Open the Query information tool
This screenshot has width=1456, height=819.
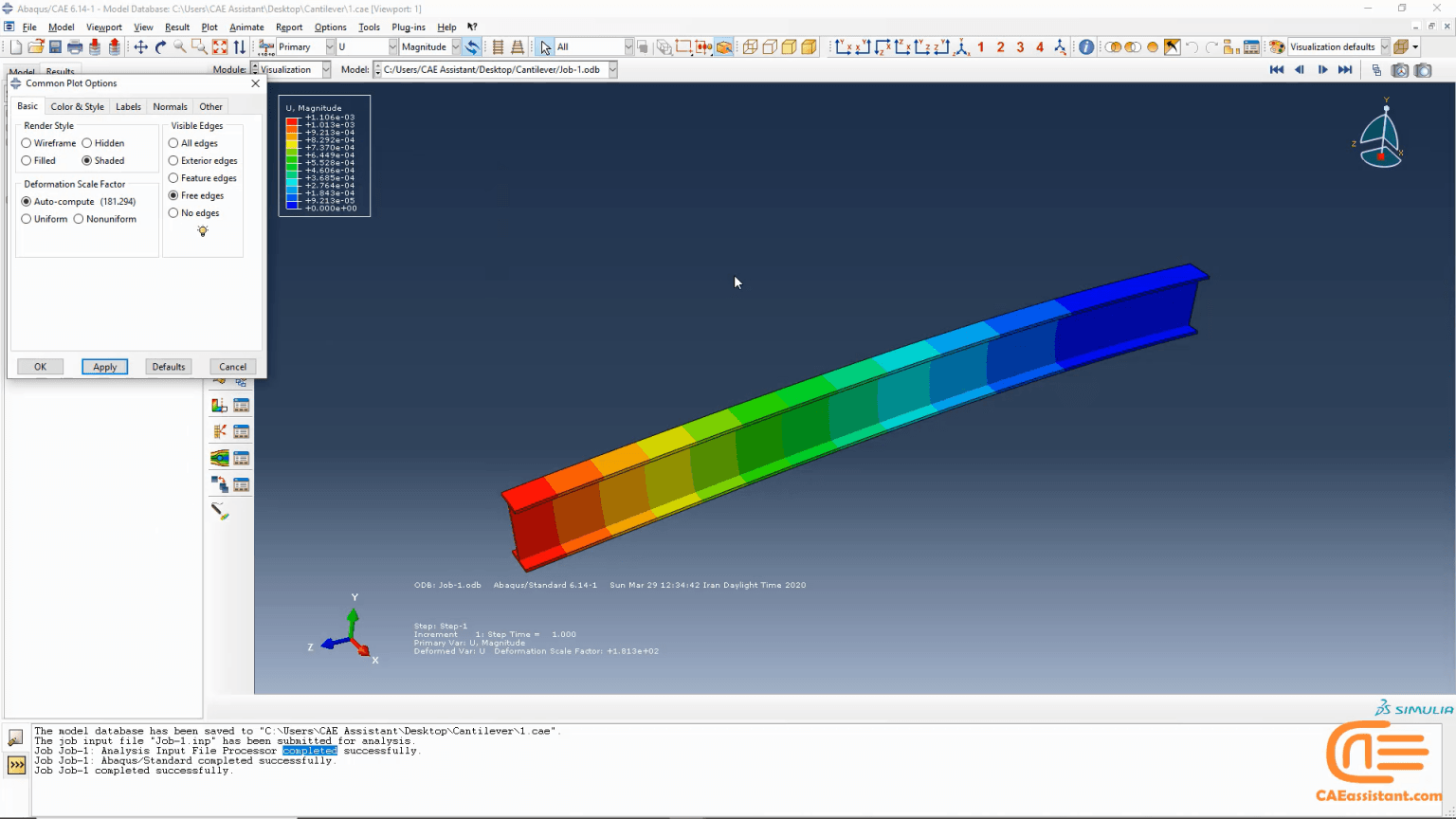(1086, 47)
